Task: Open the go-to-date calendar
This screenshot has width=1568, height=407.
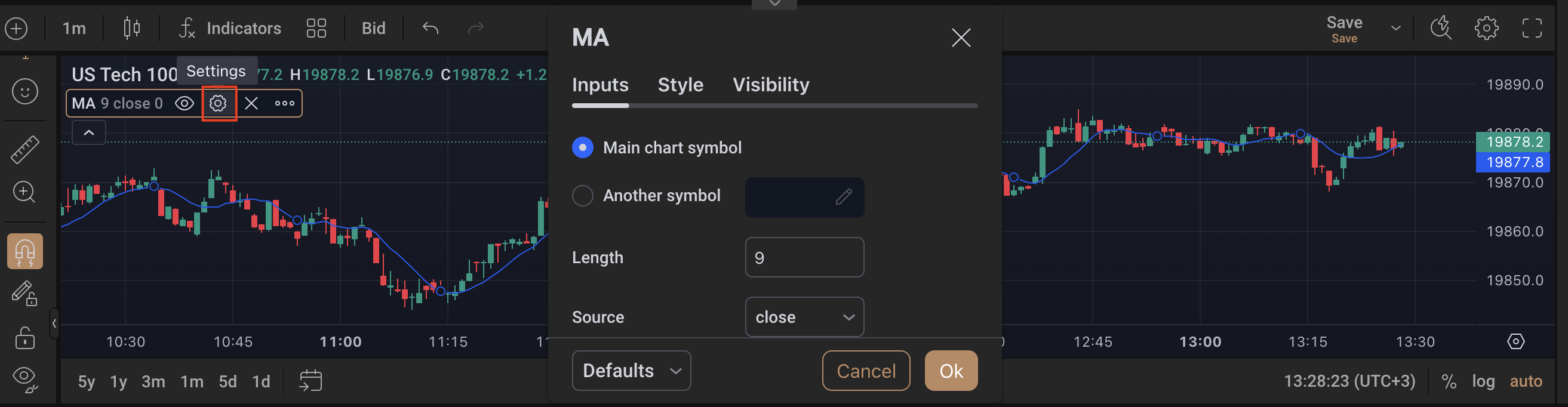Action: tap(310, 380)
